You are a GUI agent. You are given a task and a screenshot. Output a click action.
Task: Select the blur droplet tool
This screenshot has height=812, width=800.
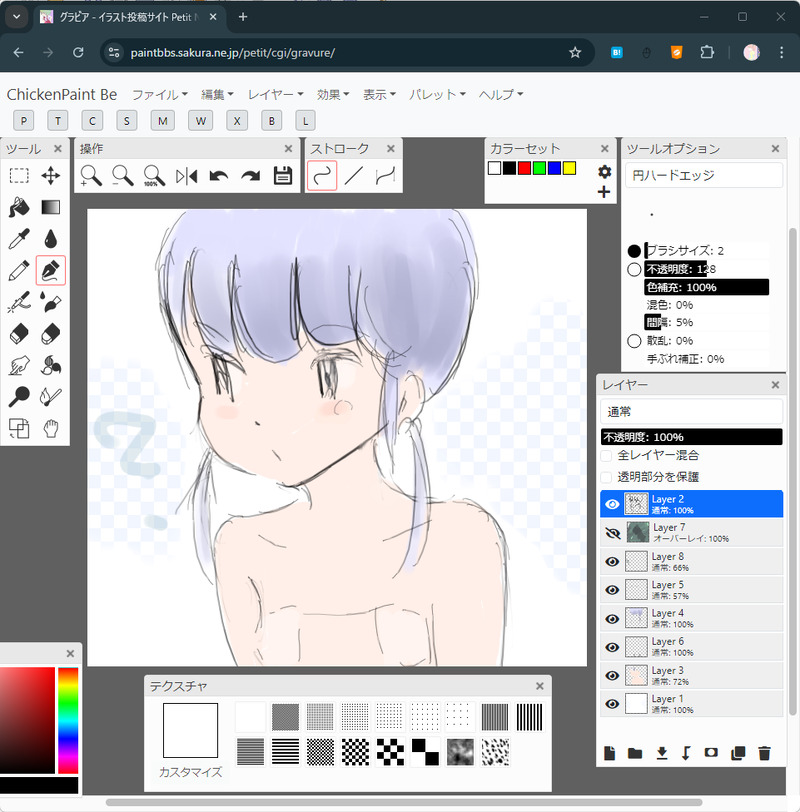[51, 239]
